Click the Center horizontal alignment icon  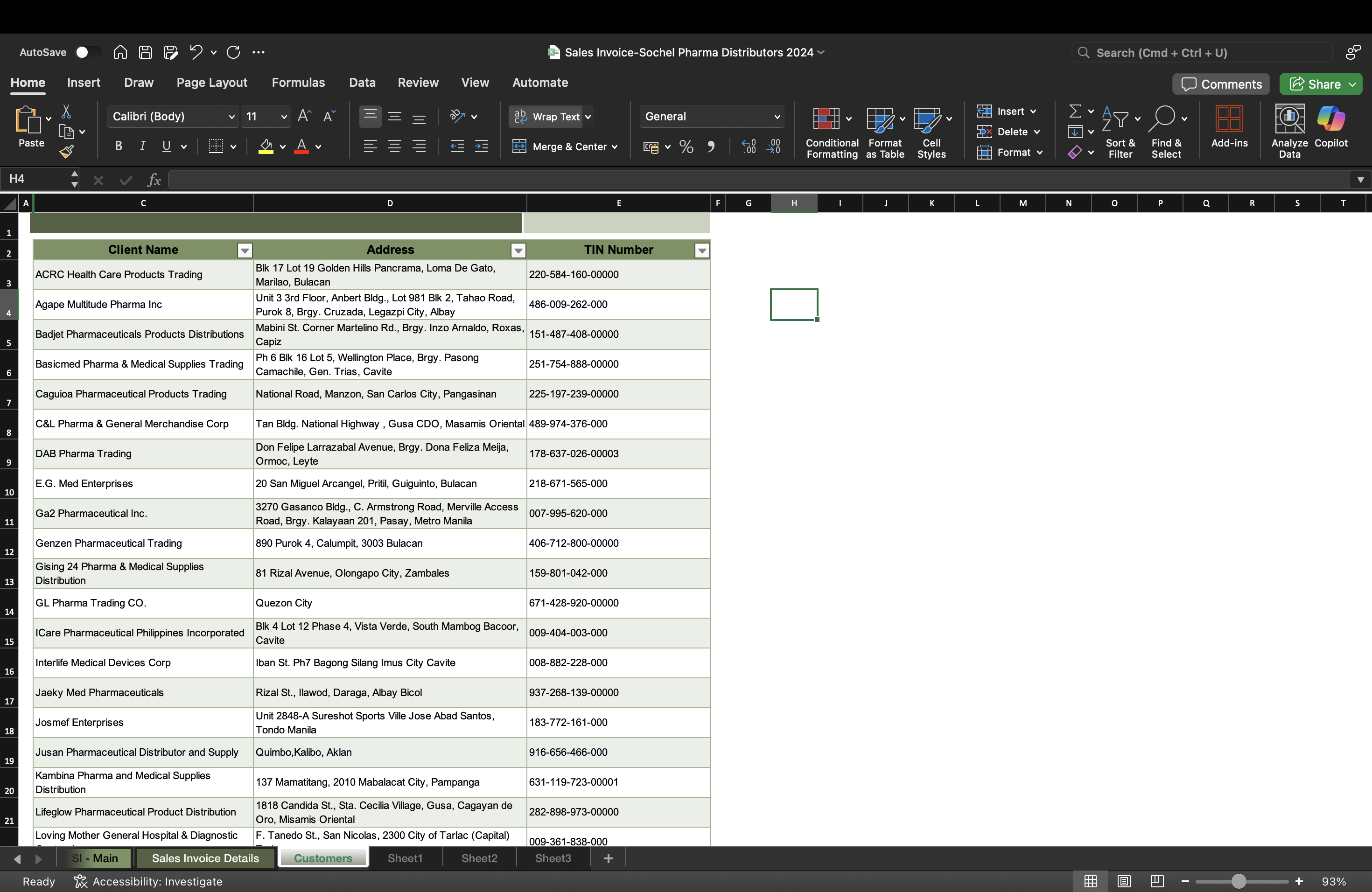395,146
